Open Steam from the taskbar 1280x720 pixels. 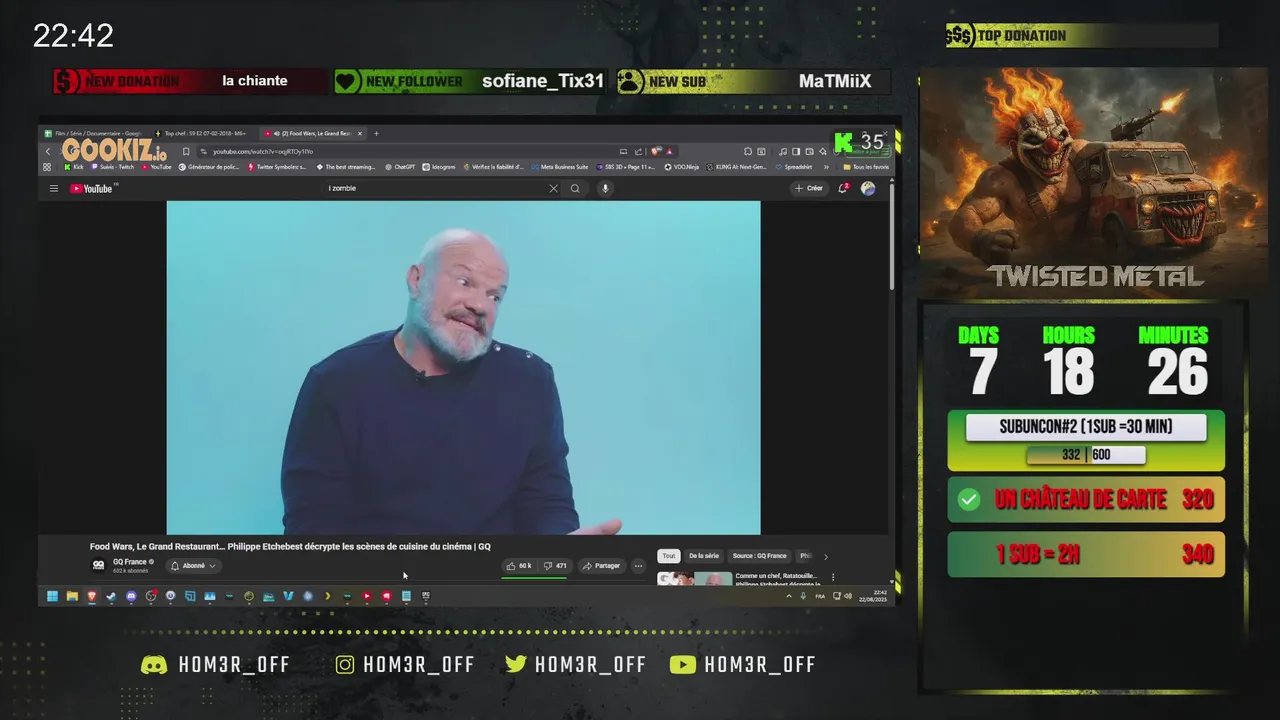(111, 596)
